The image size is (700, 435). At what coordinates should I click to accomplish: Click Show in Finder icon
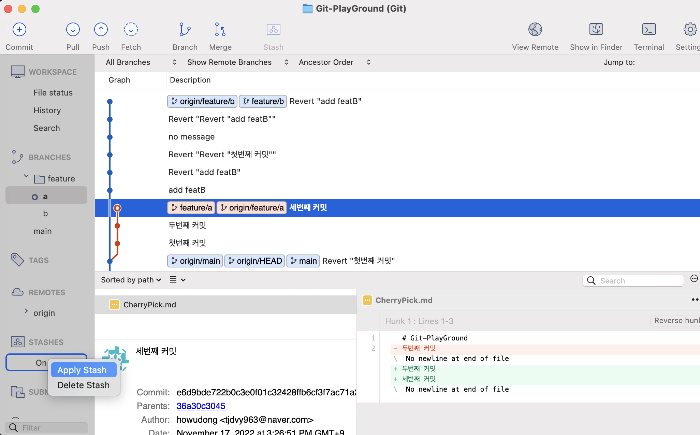click(x=596, y=29)
